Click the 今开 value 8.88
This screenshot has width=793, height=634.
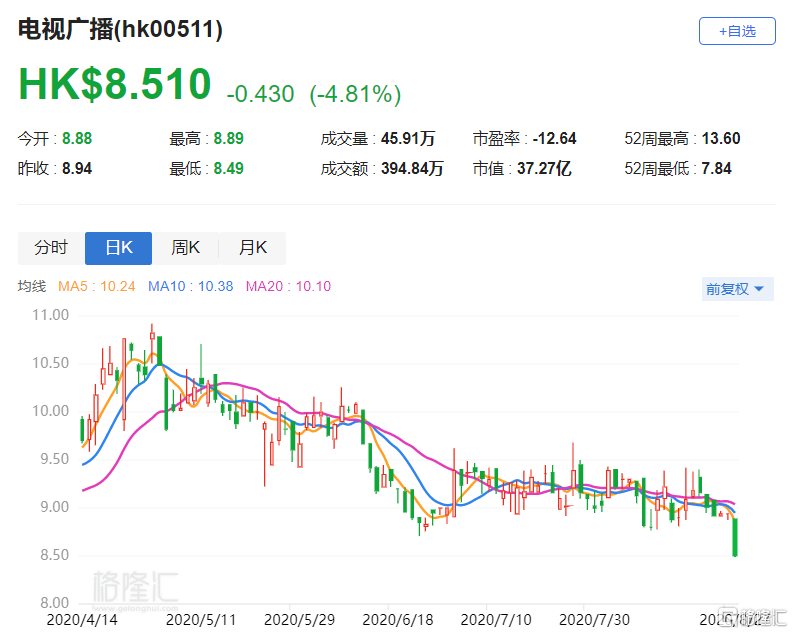click(x=77, y=139)
